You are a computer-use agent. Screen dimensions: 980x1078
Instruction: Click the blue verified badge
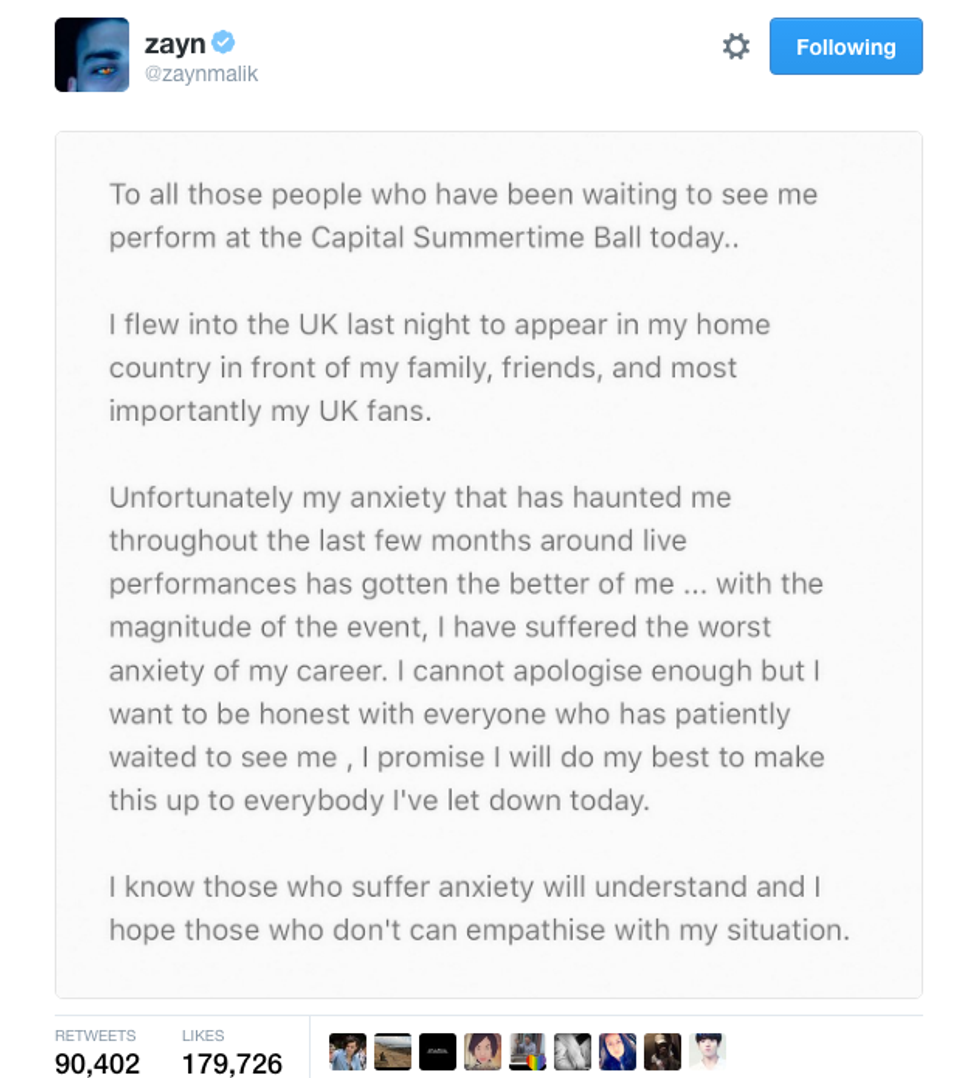click(x=225, y=42)
